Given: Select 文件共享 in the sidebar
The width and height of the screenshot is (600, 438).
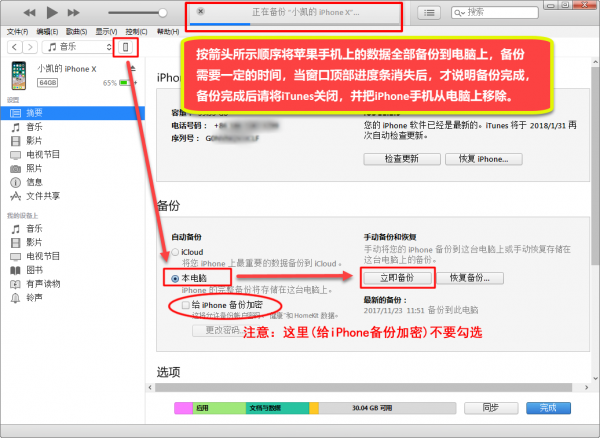Looking at the screenshot, I should point(43,196).
